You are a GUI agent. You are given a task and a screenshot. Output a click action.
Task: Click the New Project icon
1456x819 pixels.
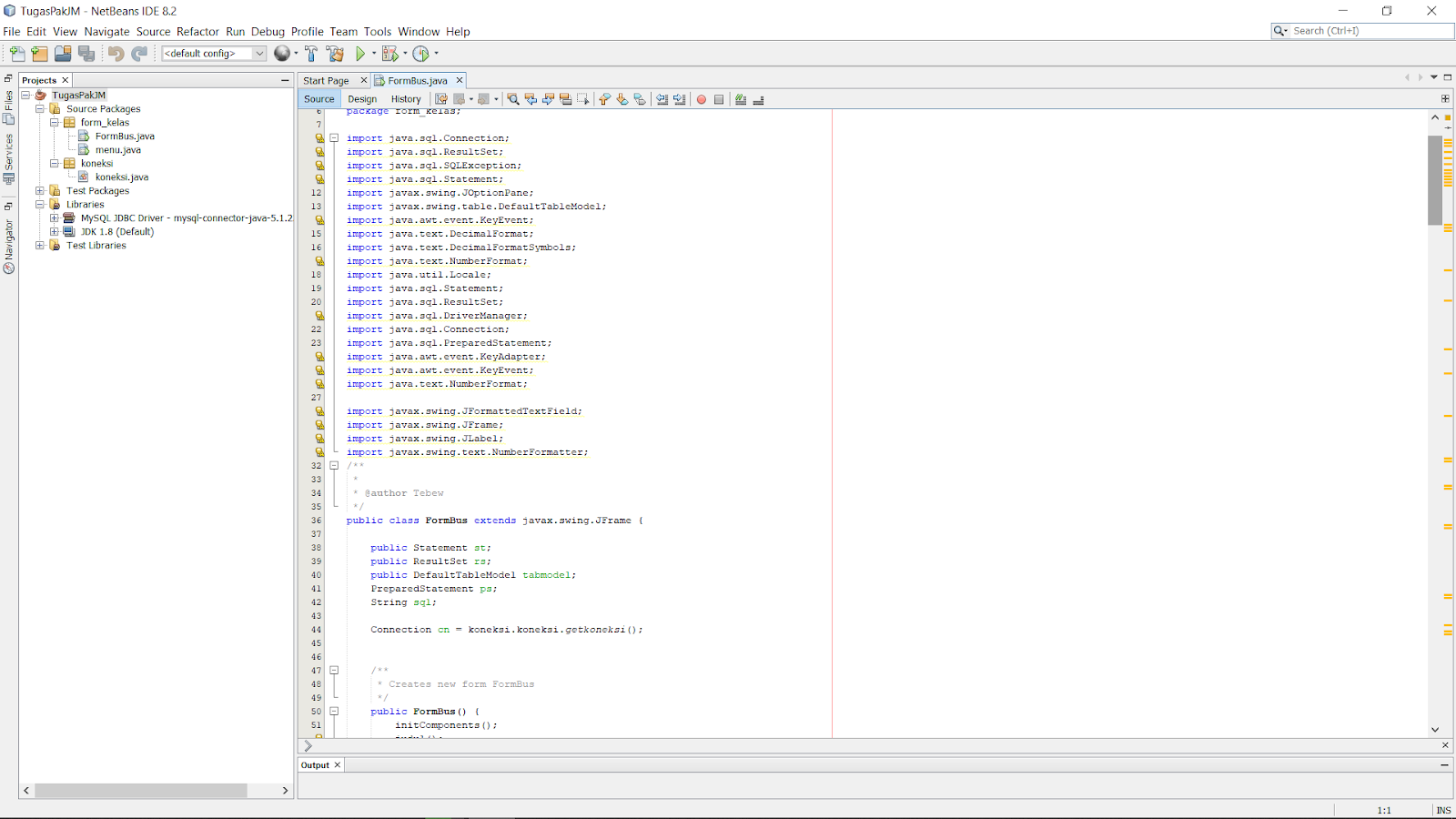pos(40,53)
